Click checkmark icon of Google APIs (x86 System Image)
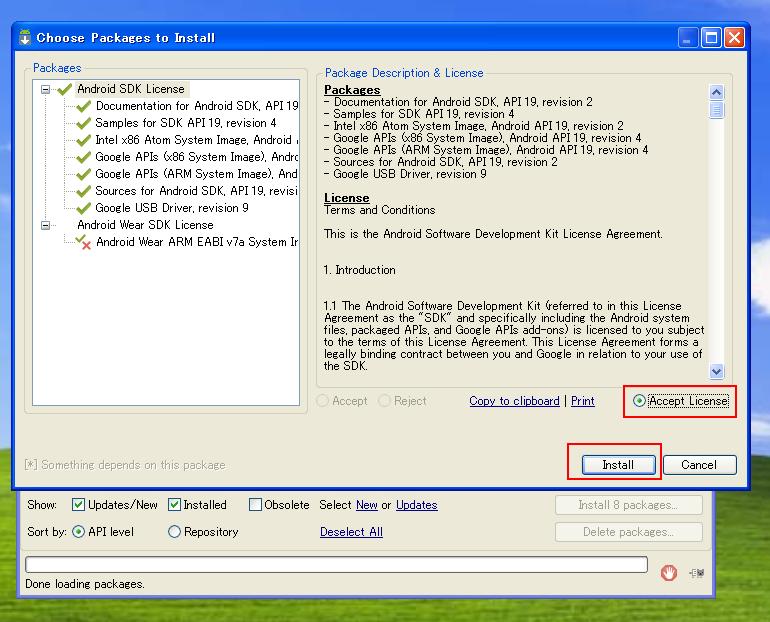This screenshot has width=770, height=622. [x=83, y=157]
